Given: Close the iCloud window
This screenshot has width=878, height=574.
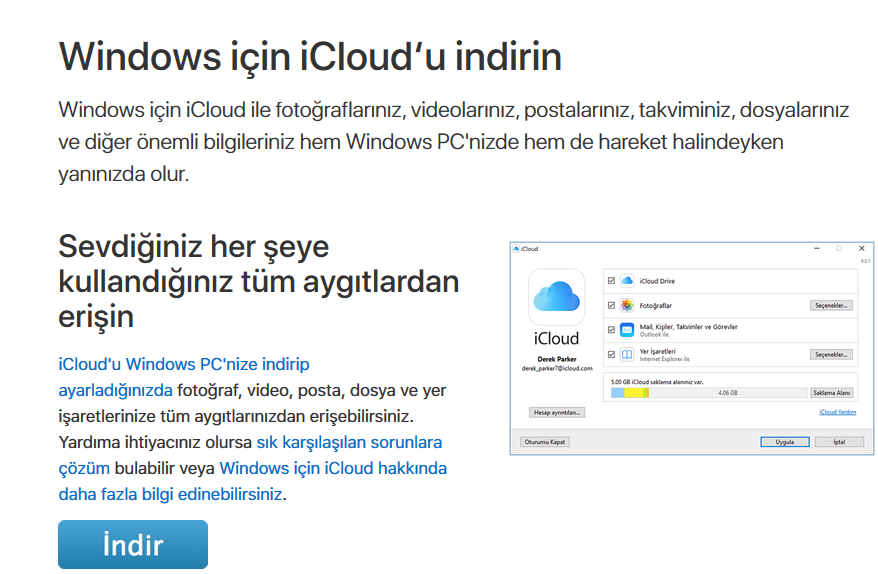Looking at the screenshot, I should click(x=862, y=249).
